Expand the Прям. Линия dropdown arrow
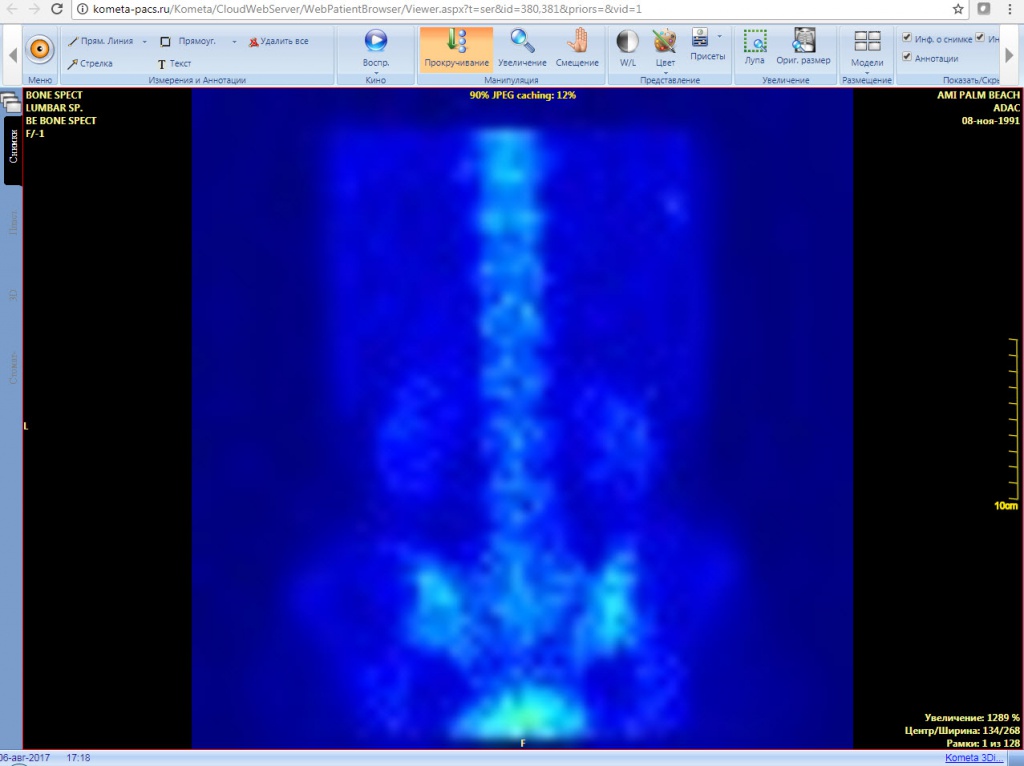The width and height of the screenshot is (1024, 766). tap(144, 42)
